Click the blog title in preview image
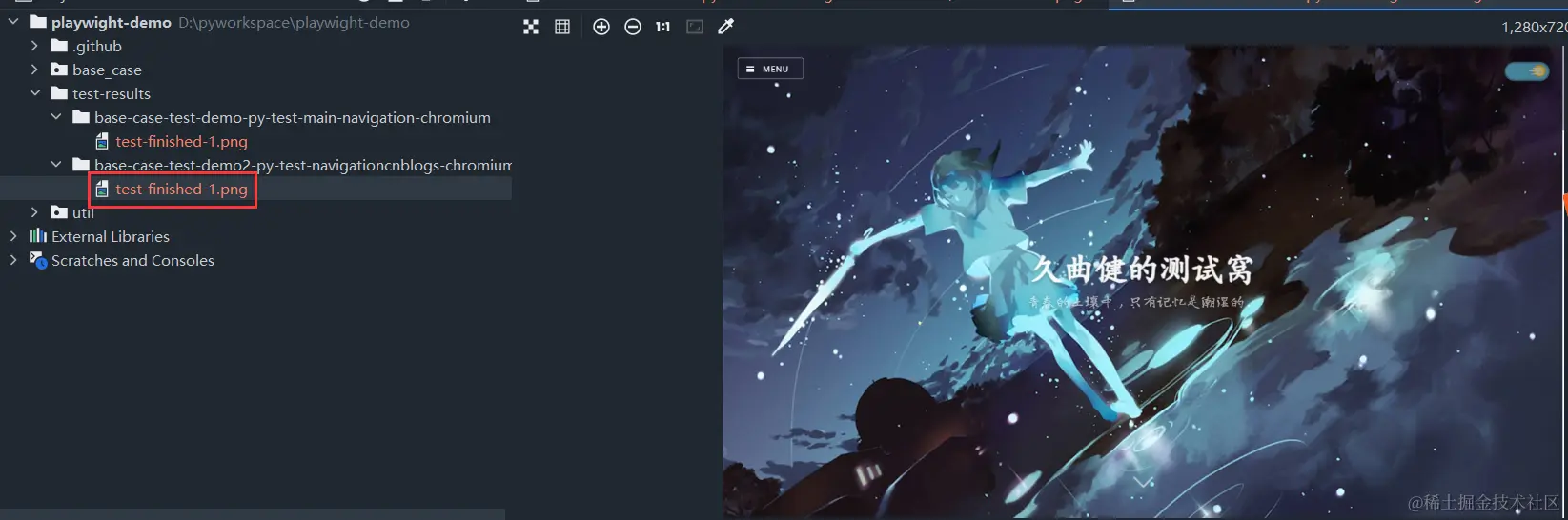Screen dimensions: 1568x520 [x=1142, y=270]
